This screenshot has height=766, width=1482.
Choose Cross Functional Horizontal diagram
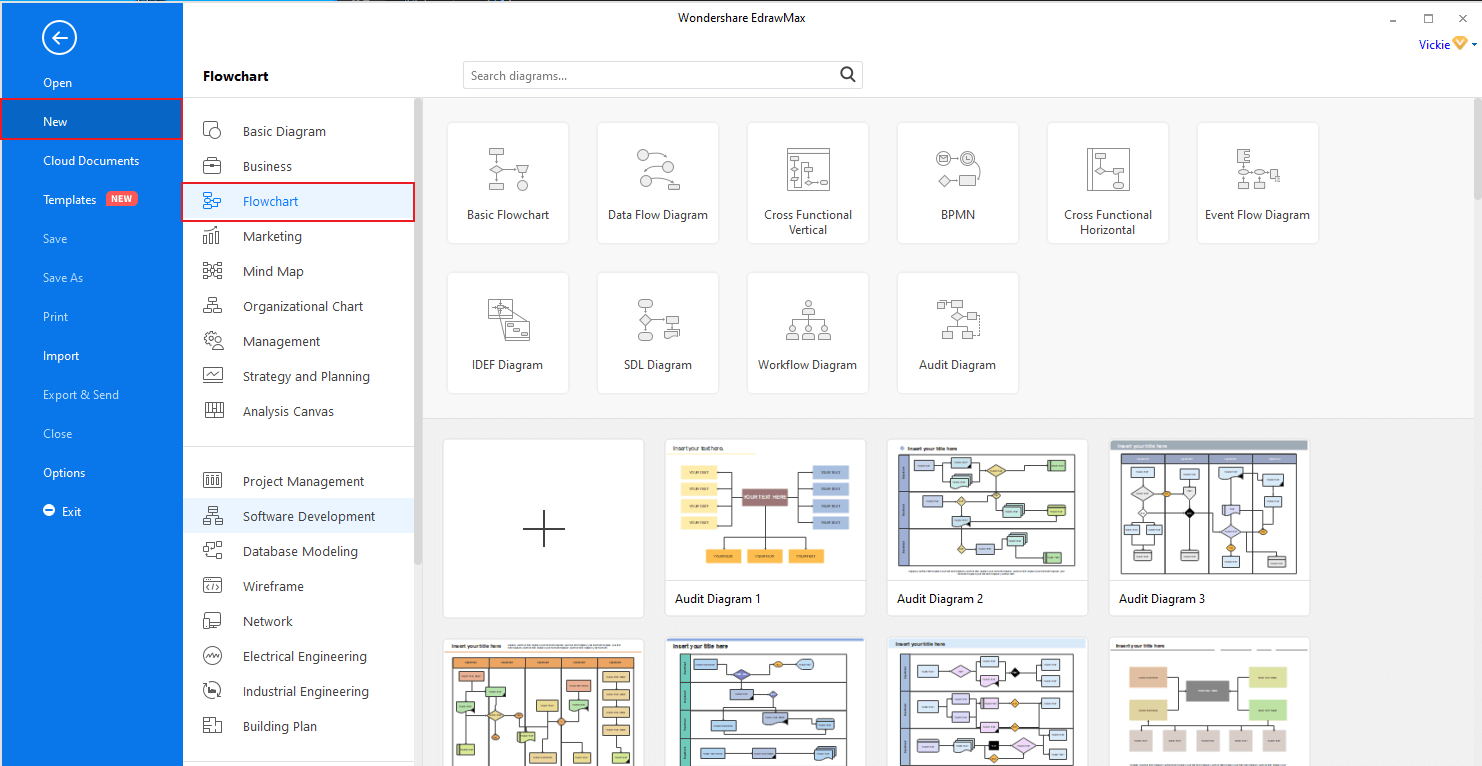click(x=1108, y=183)
